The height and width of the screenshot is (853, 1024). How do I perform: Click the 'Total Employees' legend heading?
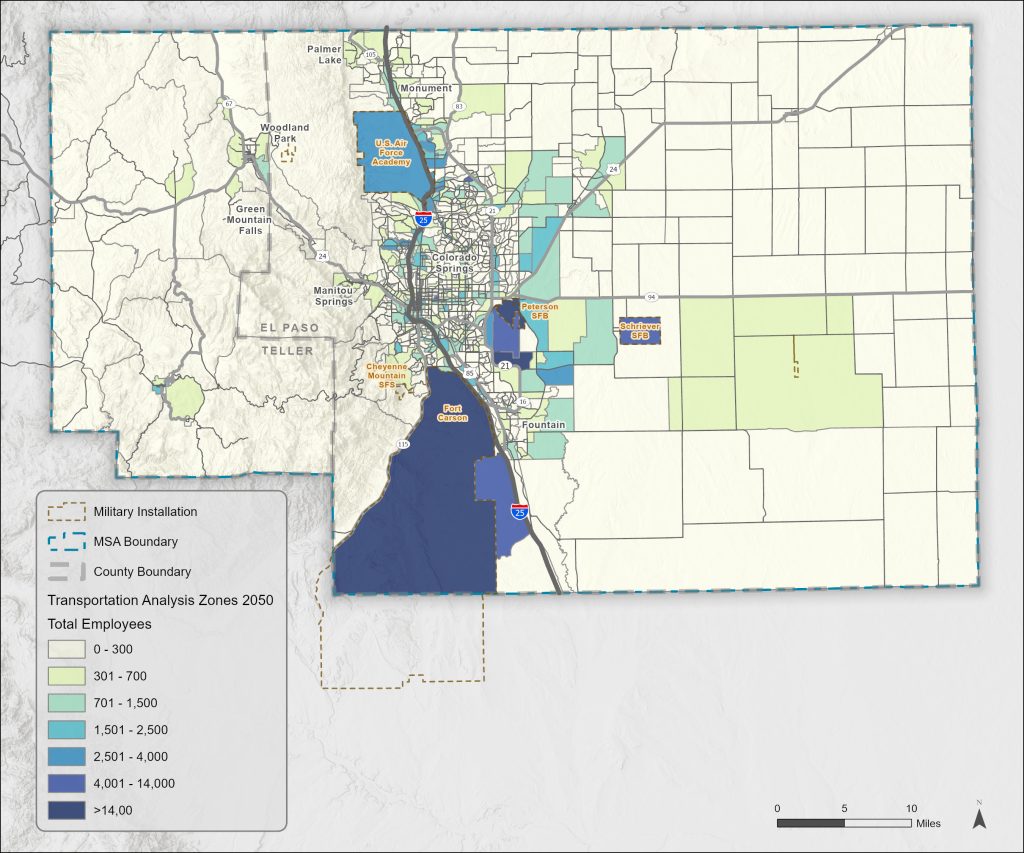click(x=99, y=624)
